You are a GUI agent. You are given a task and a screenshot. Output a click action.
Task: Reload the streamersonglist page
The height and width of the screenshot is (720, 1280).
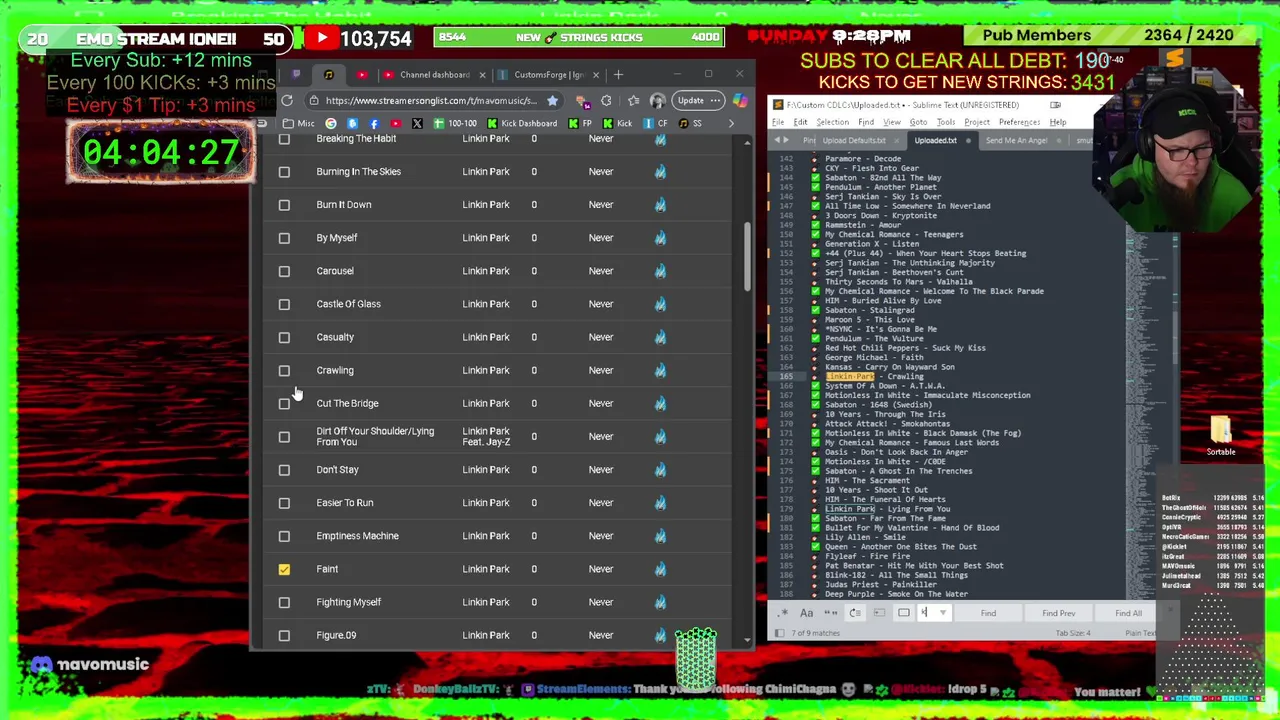click(287, 100)
